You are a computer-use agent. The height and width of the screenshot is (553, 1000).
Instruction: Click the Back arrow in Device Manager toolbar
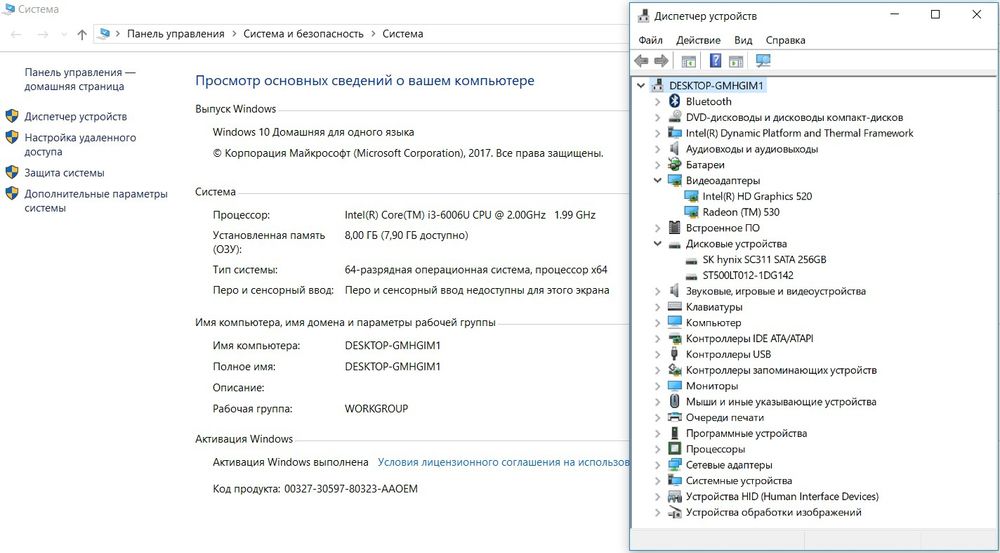[642, 61]
